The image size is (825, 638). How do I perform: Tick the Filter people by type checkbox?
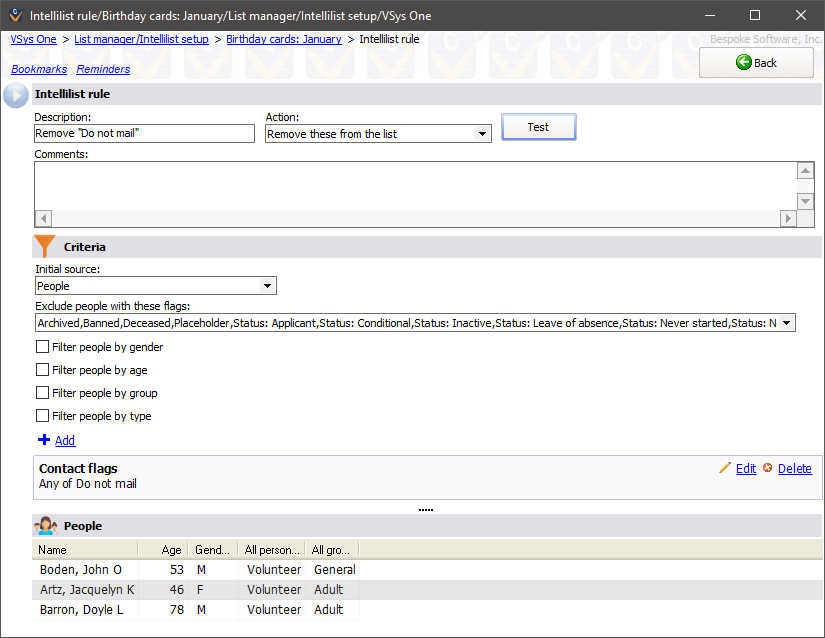pos(42,416)
